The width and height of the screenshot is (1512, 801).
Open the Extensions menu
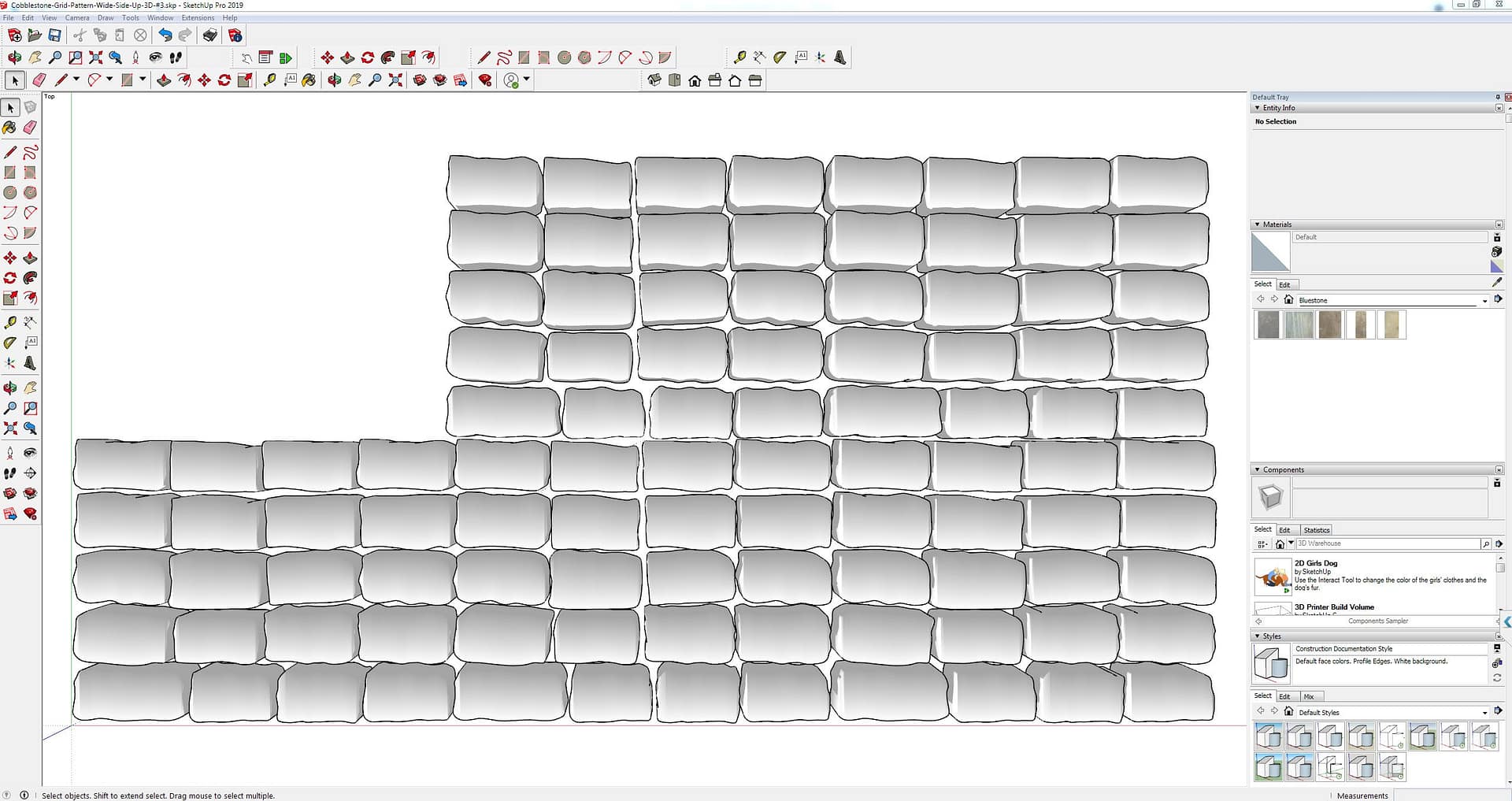198,17
